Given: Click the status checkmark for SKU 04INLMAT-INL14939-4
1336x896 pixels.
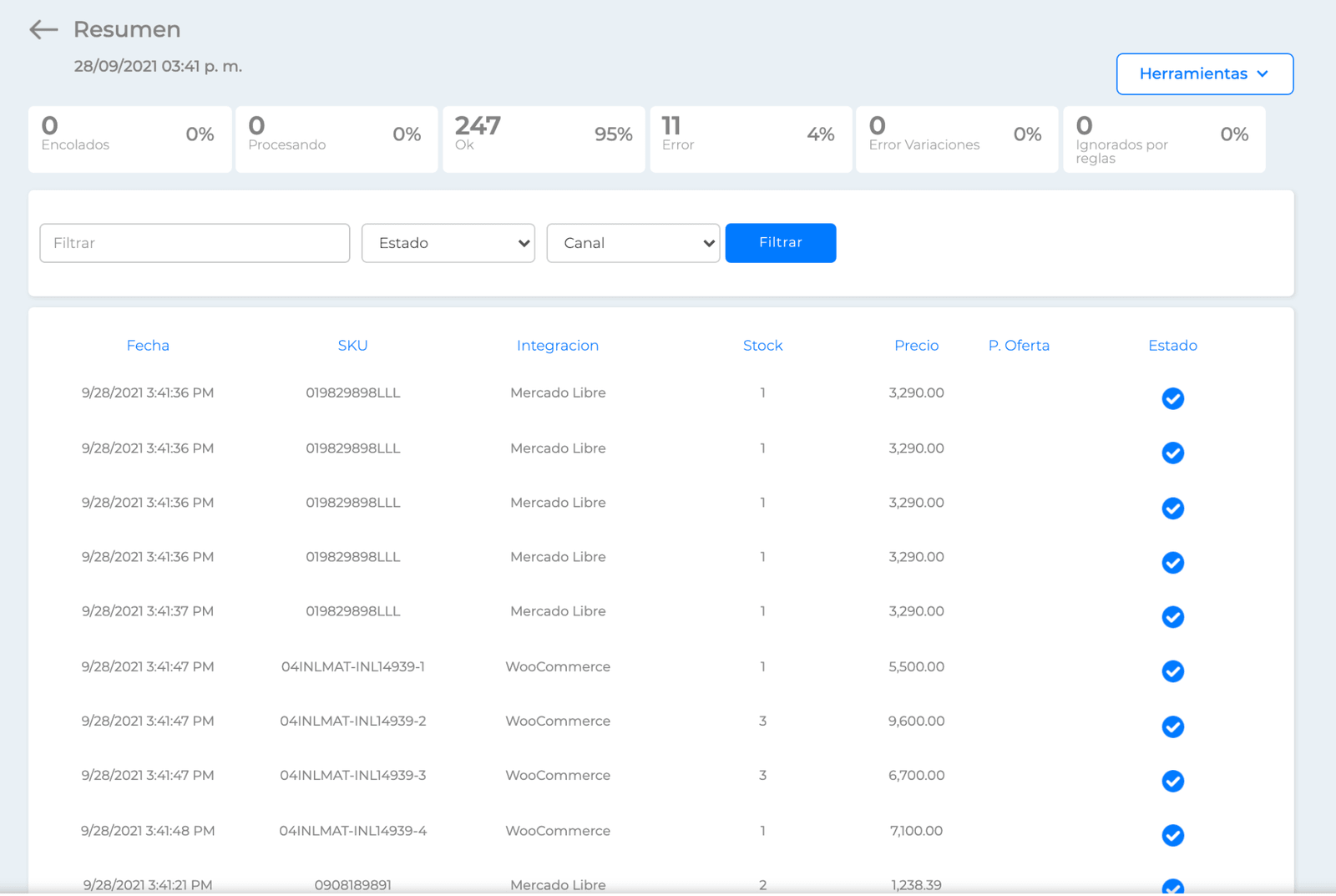Looking at the screenshot, I should click(x=1172, y=835).
